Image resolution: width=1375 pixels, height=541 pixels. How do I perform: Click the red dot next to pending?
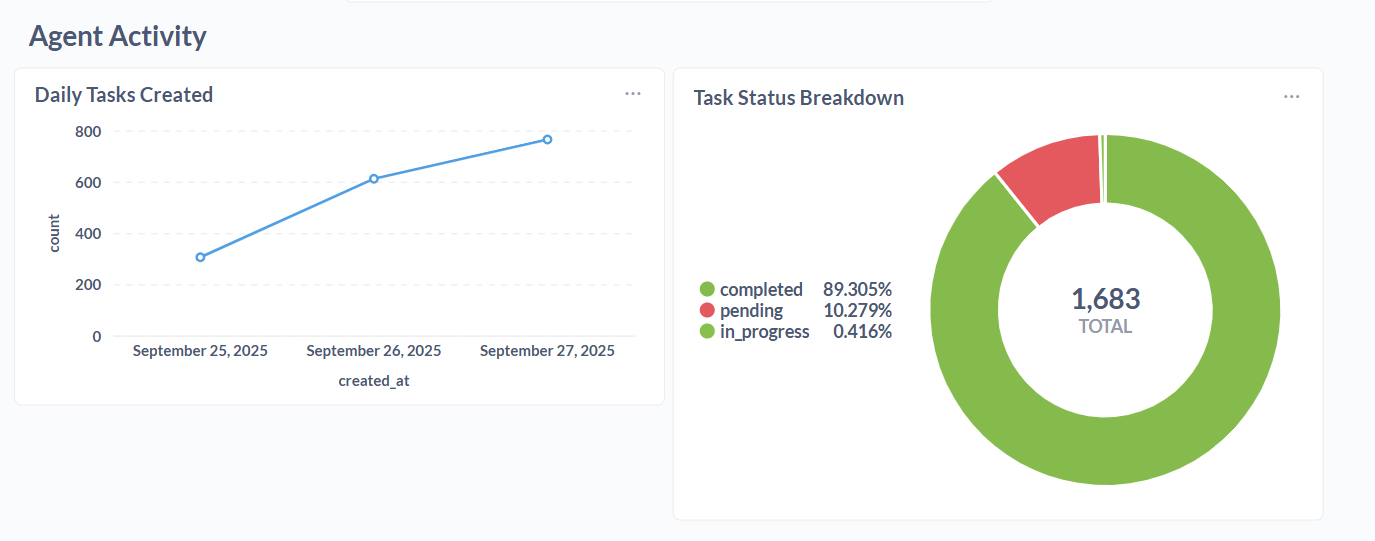click(707, 311)
